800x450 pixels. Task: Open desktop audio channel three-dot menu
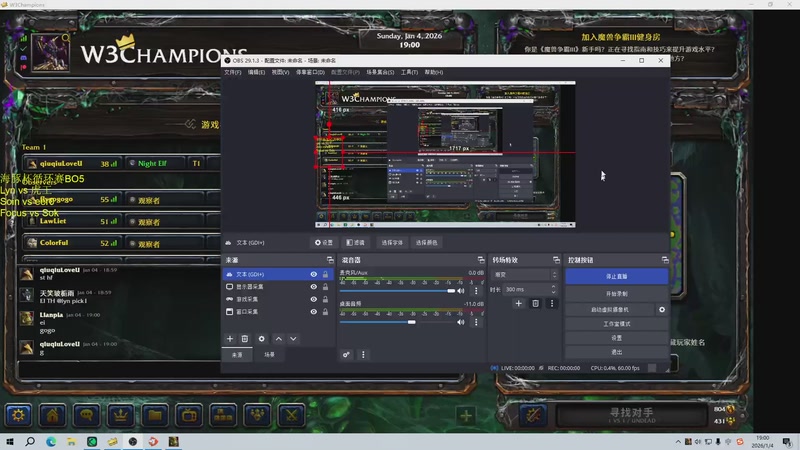pyautogui.click(x=476, y=322)
